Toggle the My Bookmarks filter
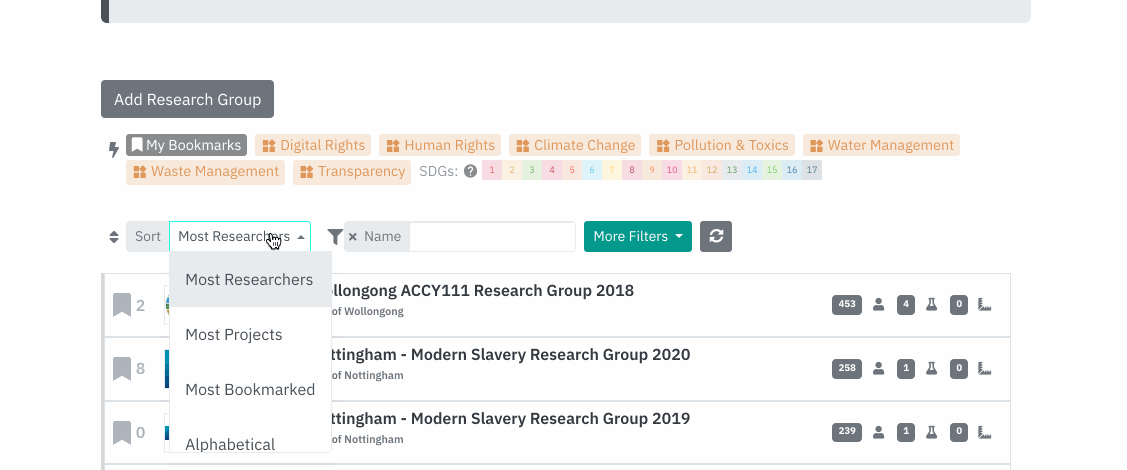The width and height of the screenshot is (1127, 470). (x=186, y=145)
